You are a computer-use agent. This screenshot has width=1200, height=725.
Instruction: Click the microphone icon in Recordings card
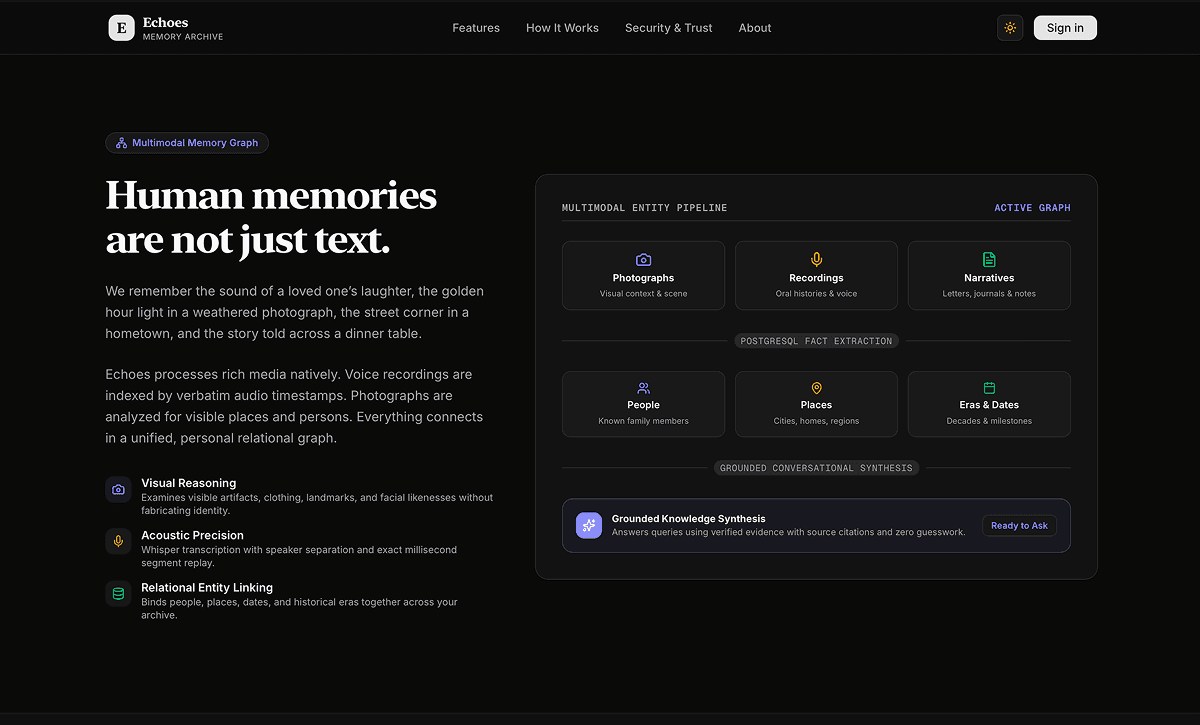click(816, 260)
